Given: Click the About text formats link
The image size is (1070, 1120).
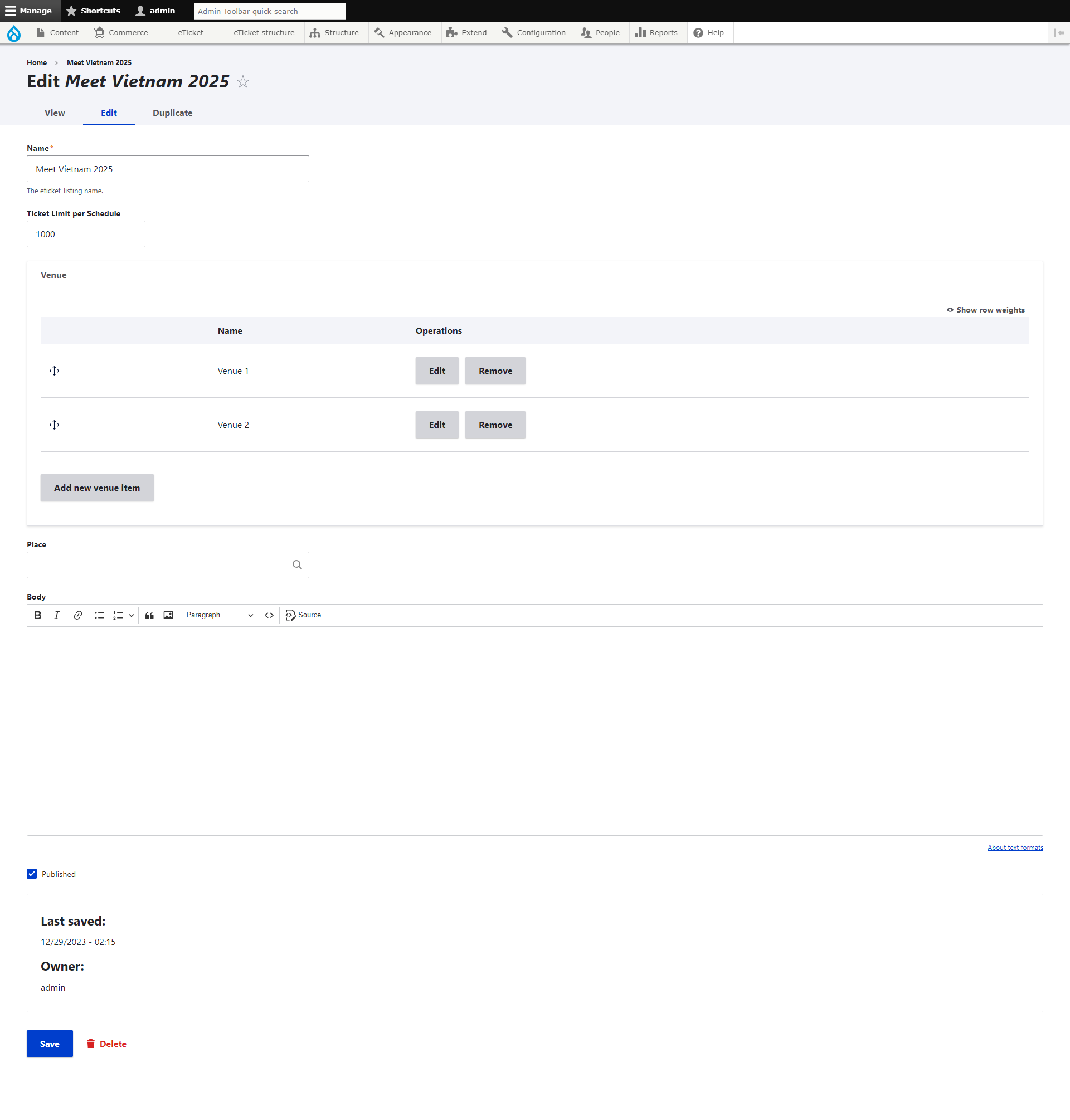Looking at the screenshot, I should click(1014, 847).
